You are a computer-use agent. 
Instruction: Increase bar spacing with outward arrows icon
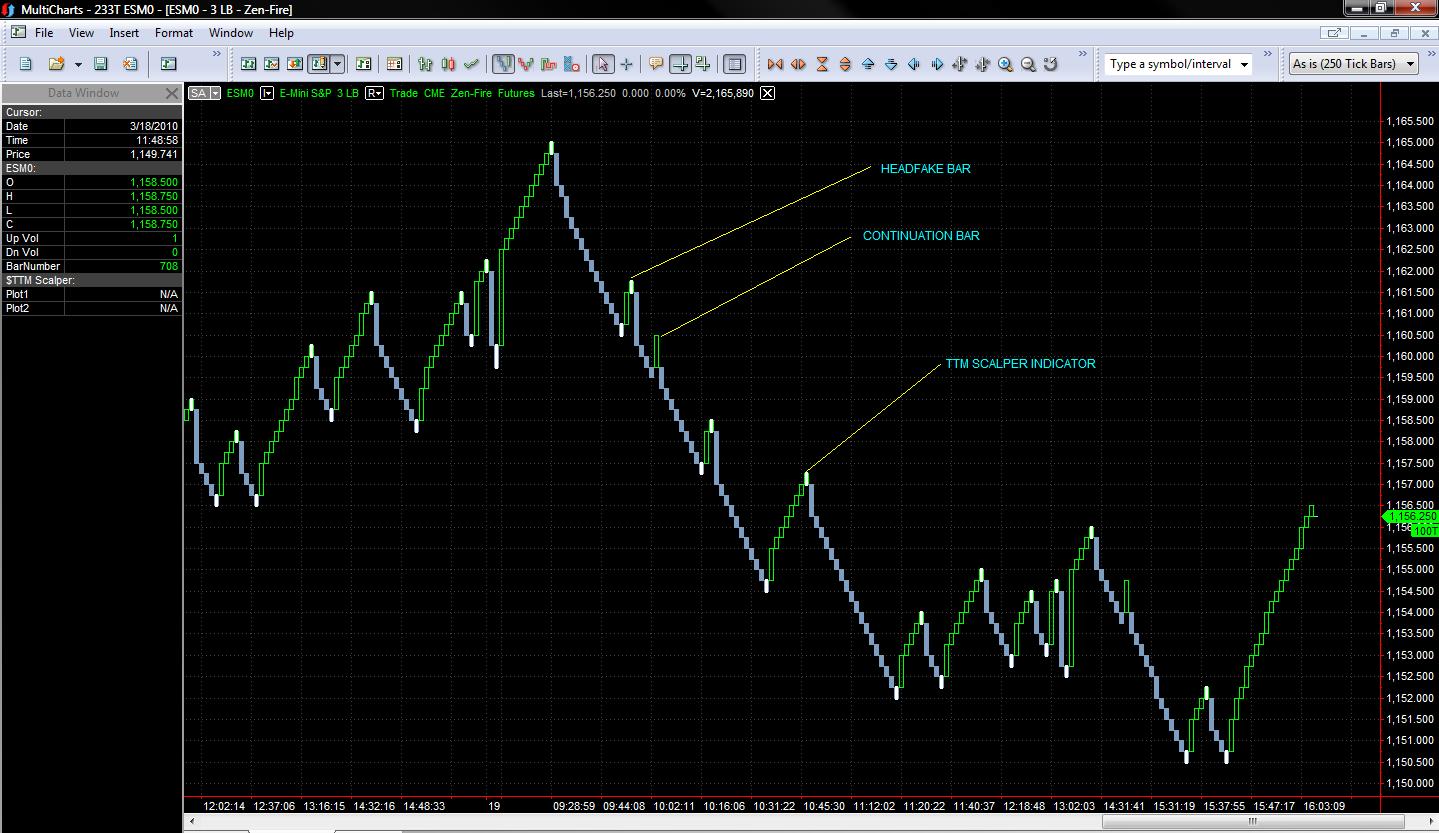798,64
